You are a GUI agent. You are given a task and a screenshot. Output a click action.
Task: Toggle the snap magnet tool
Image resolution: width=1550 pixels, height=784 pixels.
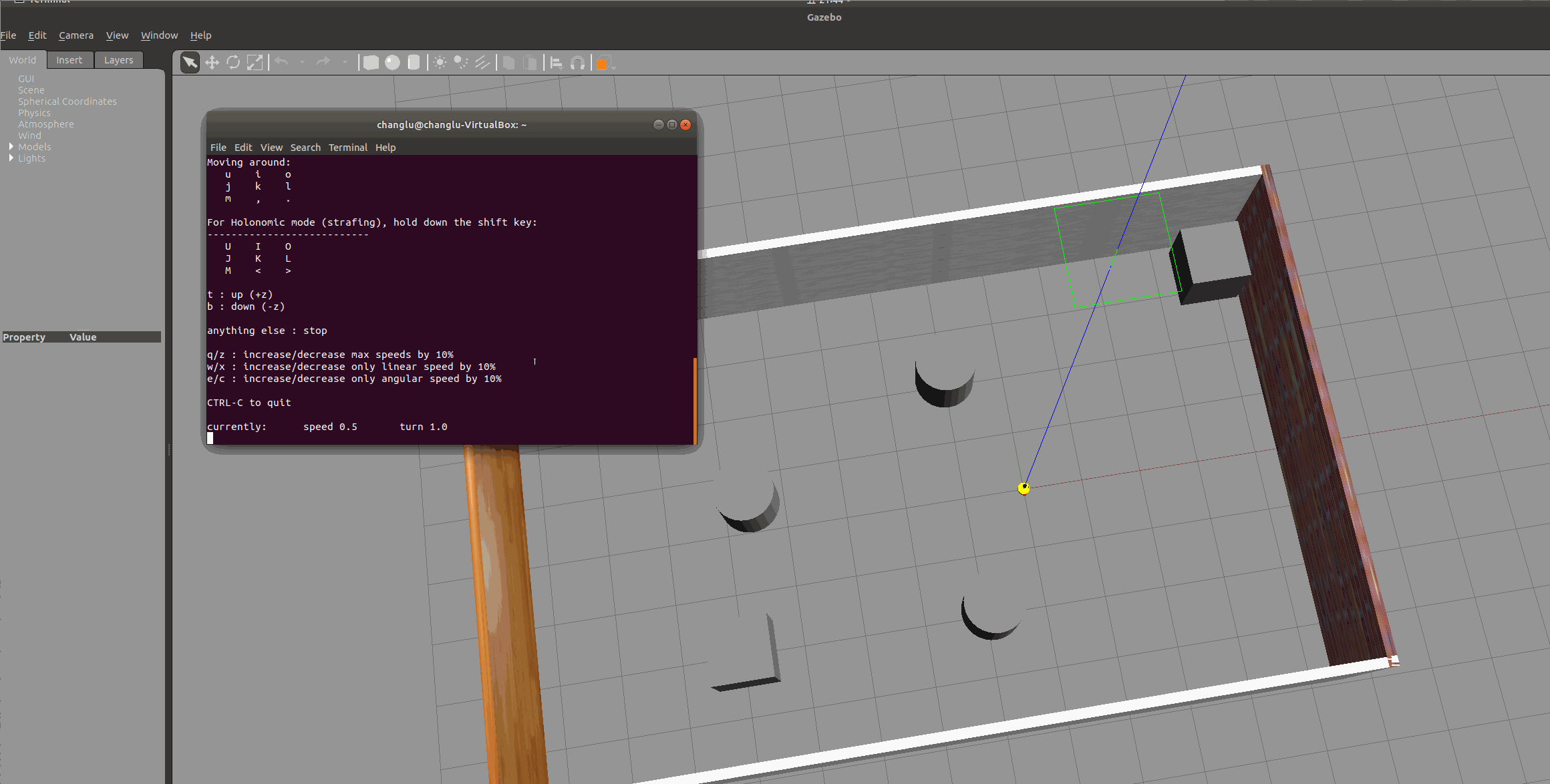[x=578, y=63]
